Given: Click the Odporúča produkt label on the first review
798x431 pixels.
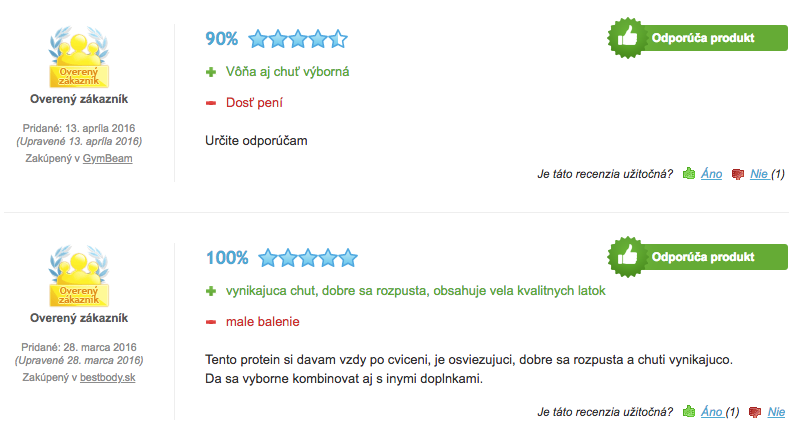Looking at the screenshot, I should click(x=703, y=38).
